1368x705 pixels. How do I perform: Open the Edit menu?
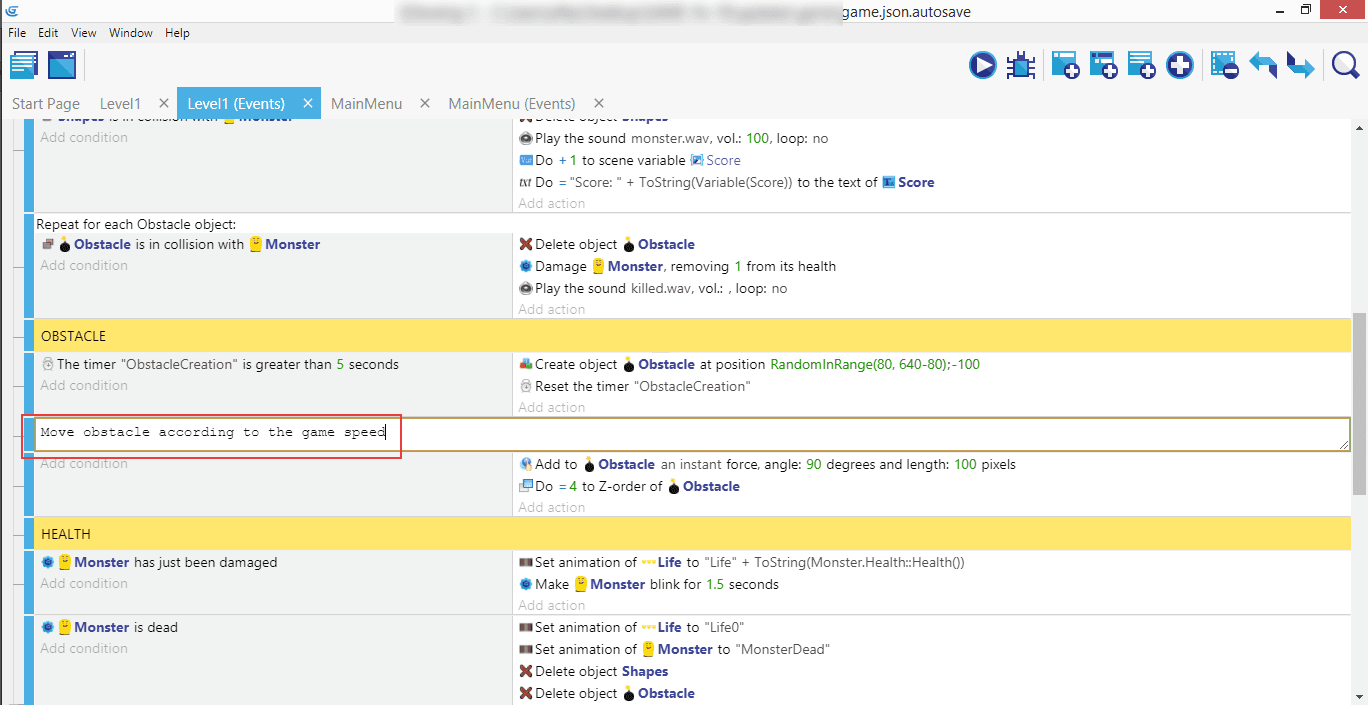[x=48, y=33]
